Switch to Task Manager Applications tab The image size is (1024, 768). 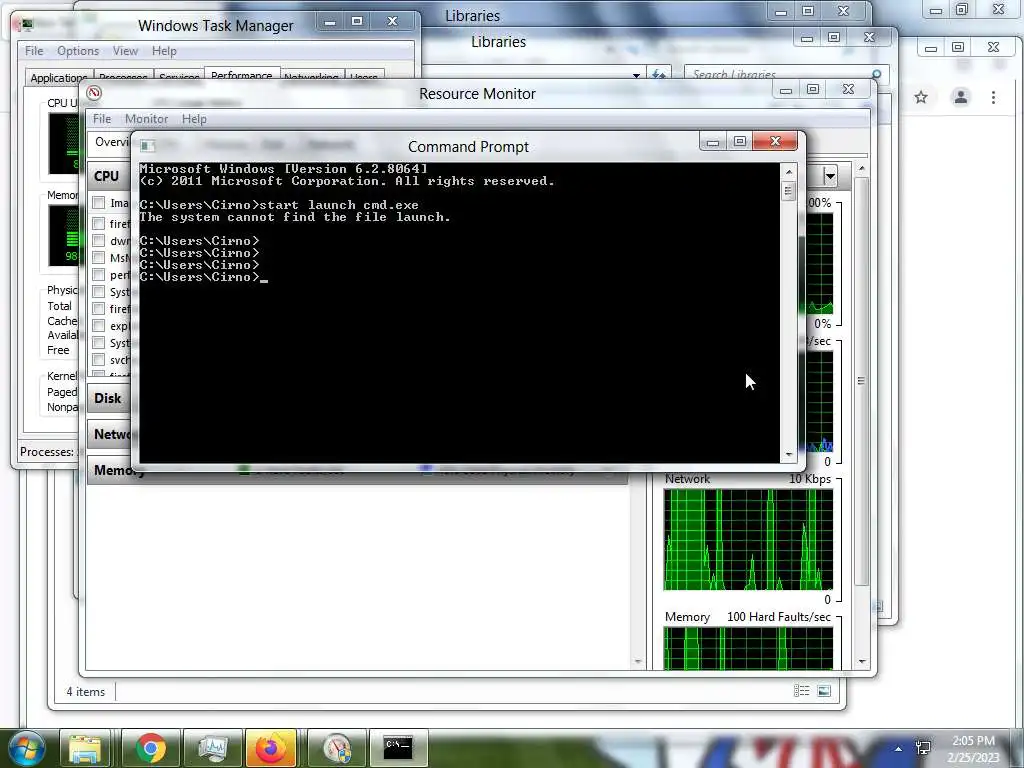[59, 77]
